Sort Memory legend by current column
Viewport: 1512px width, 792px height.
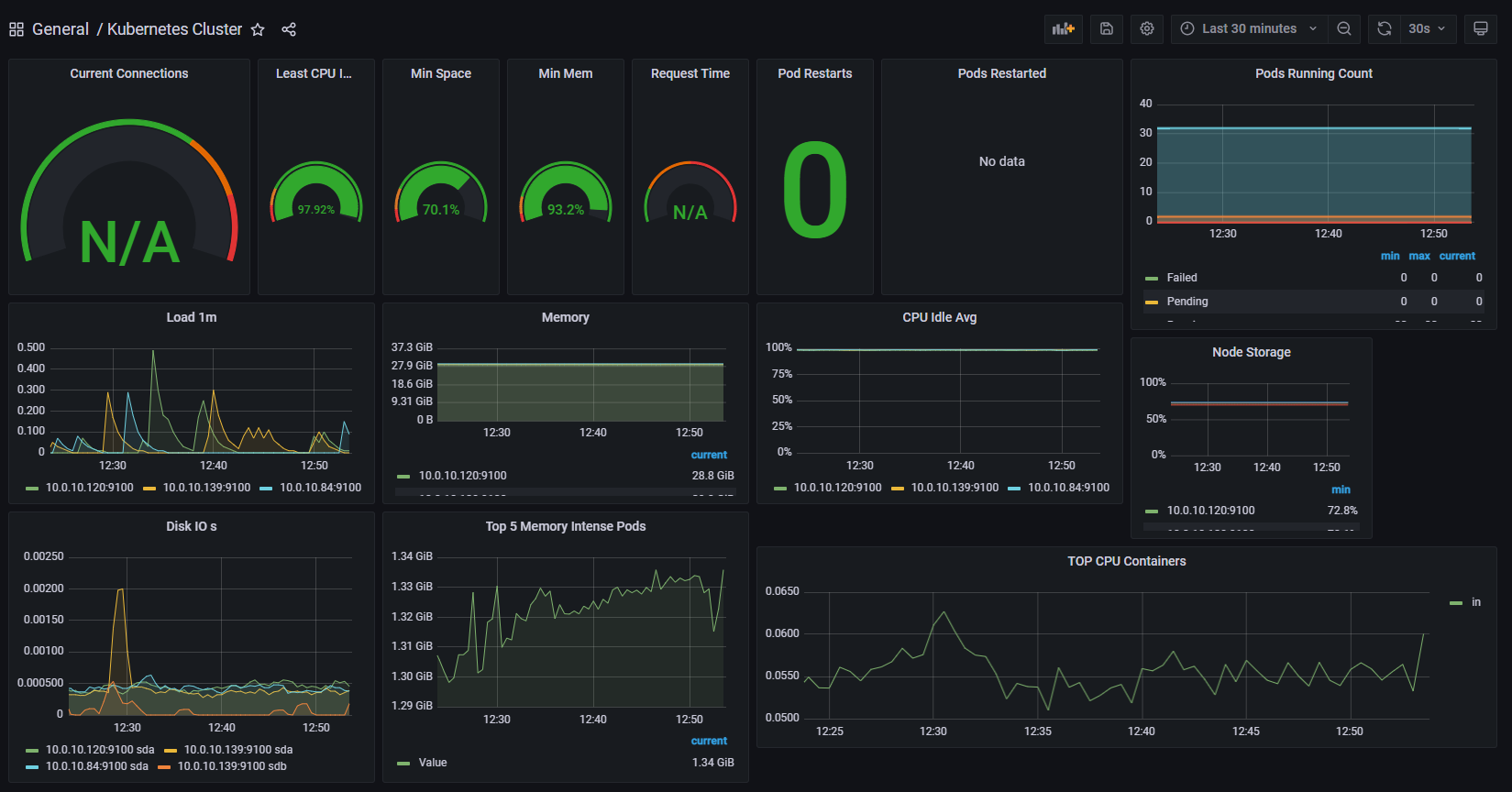[709, 455]
